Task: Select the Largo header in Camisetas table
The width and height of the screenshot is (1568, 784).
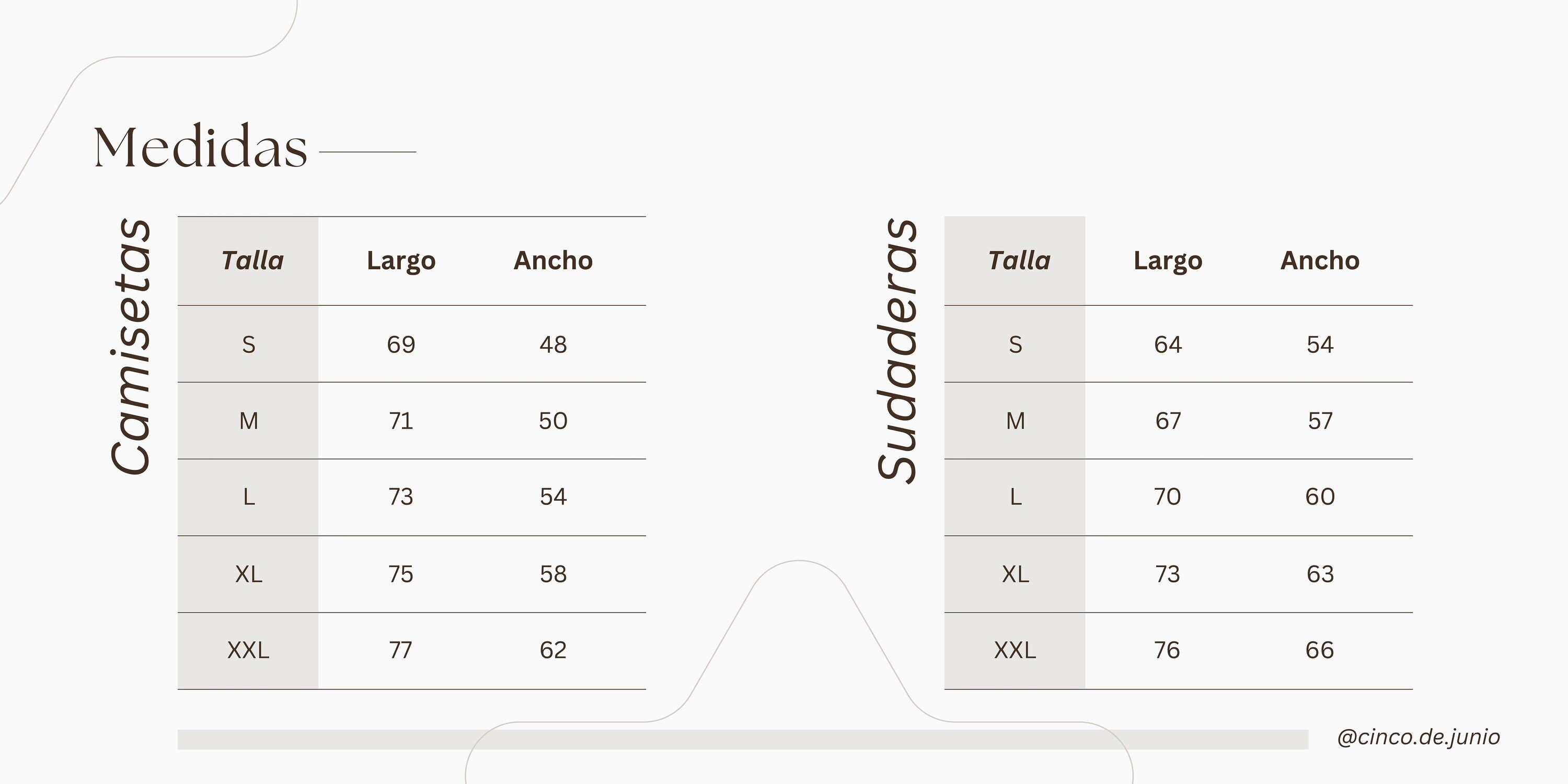Action: pos(401,260)
